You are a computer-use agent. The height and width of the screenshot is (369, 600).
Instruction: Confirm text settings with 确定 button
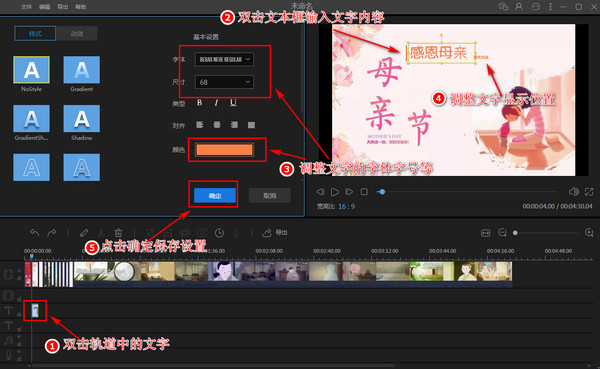coord(215,196)
